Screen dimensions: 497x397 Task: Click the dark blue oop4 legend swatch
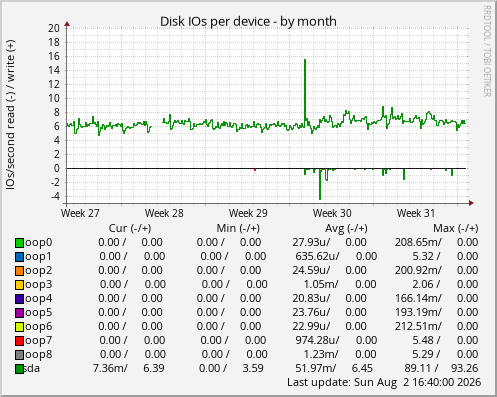point(19,299)
